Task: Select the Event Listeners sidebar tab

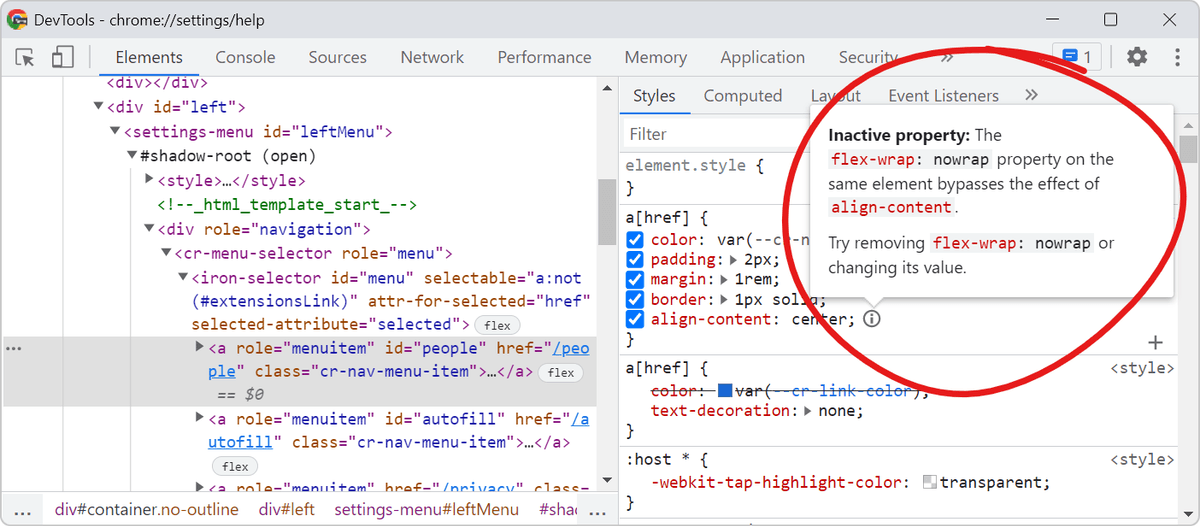Action: pos(943,96)
